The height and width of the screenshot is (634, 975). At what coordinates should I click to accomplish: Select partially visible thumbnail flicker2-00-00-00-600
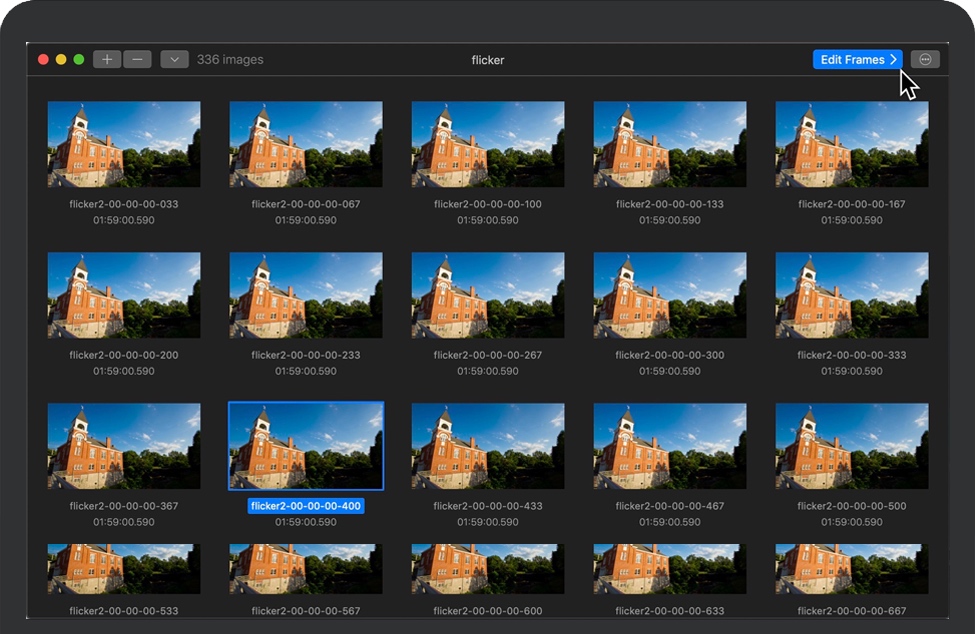click(488, 569)
